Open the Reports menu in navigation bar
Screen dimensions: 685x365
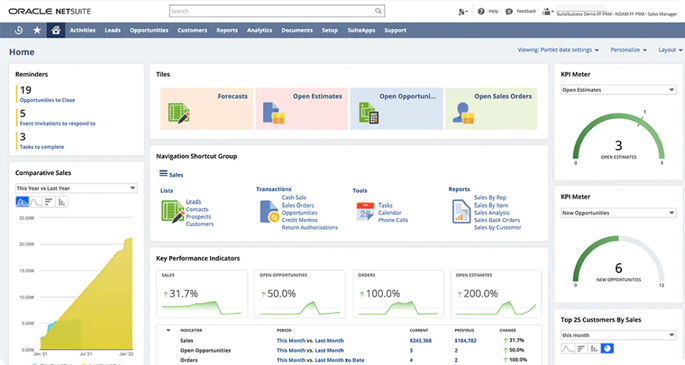tap(227, 30)
